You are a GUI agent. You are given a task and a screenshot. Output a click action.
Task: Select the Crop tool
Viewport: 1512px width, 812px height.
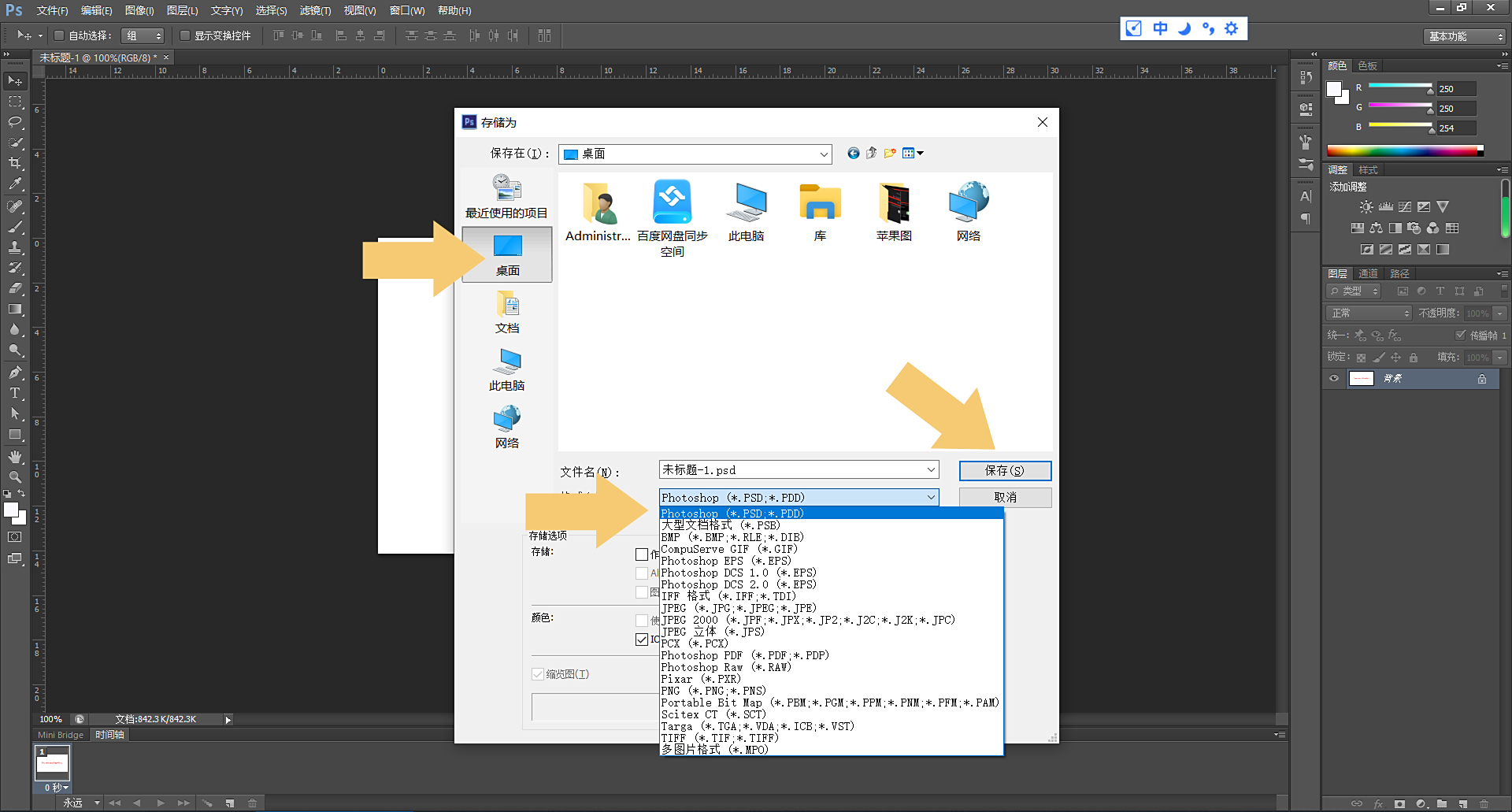[15, 163]
